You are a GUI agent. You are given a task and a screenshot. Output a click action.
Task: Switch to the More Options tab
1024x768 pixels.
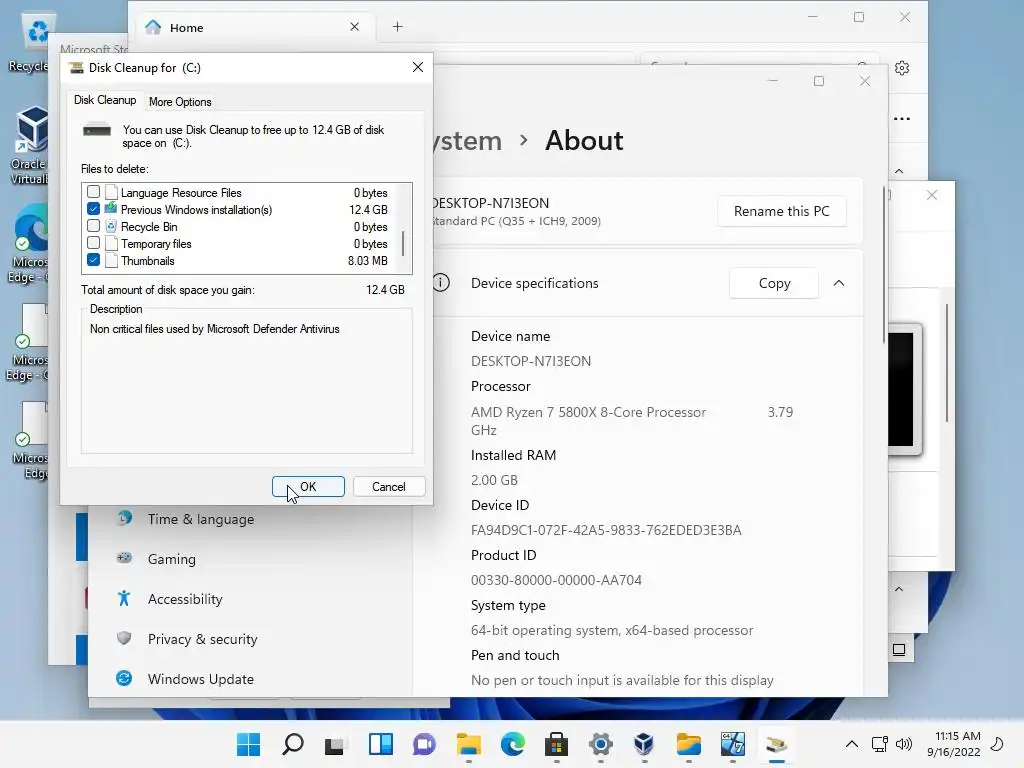(180, 102)
